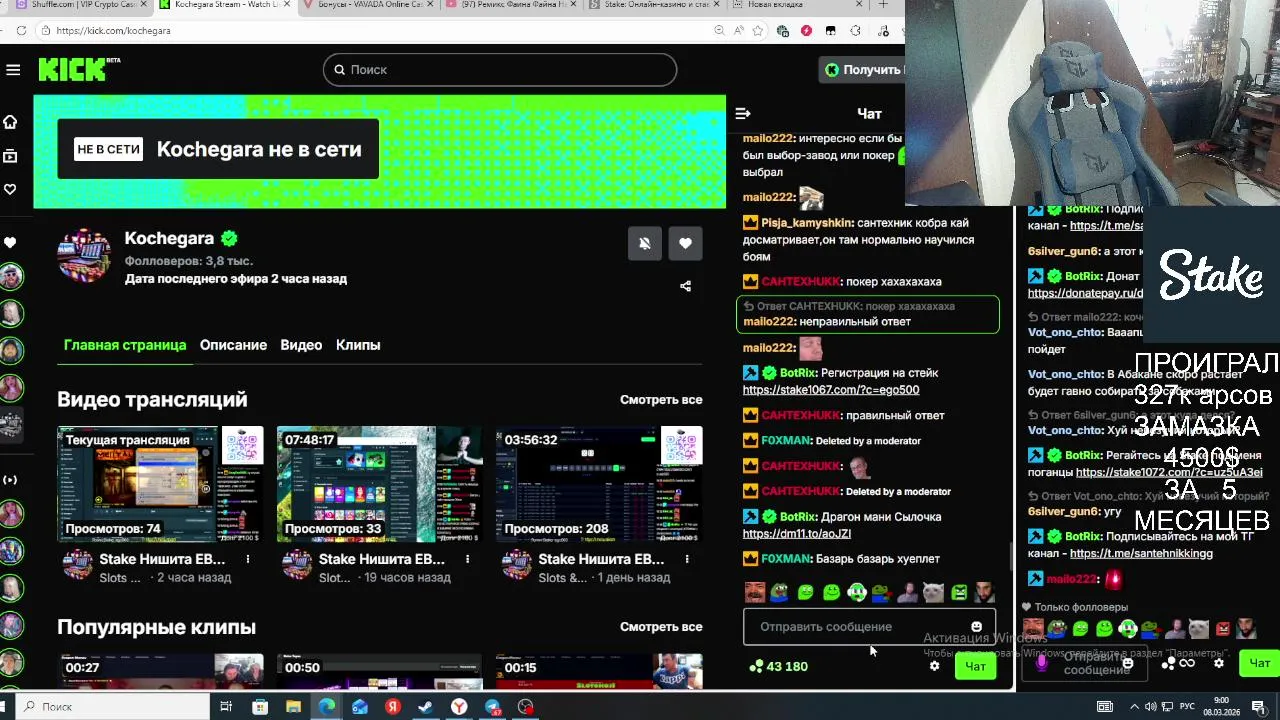Click the green Чат send button
The height and width of the screenshot is (720, 1280).
point(975,666)
